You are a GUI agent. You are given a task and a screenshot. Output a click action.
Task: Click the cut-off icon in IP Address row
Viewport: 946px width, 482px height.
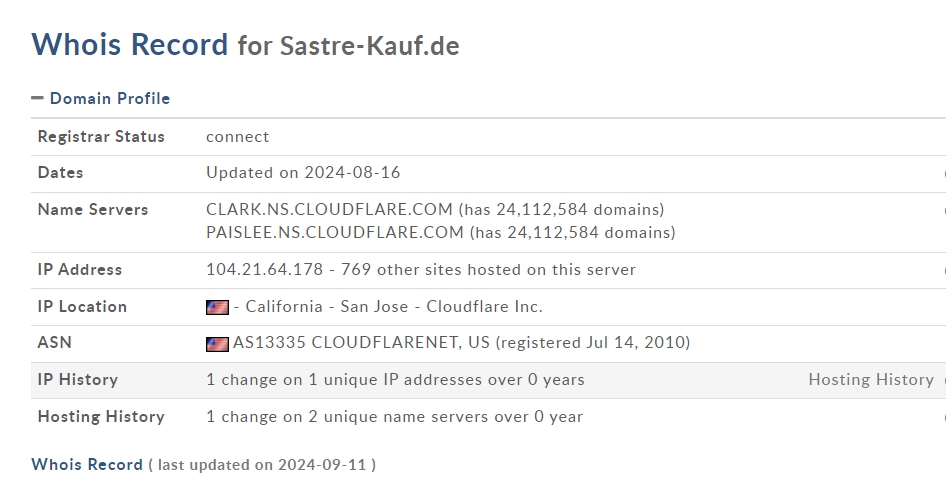click(943, 270)
